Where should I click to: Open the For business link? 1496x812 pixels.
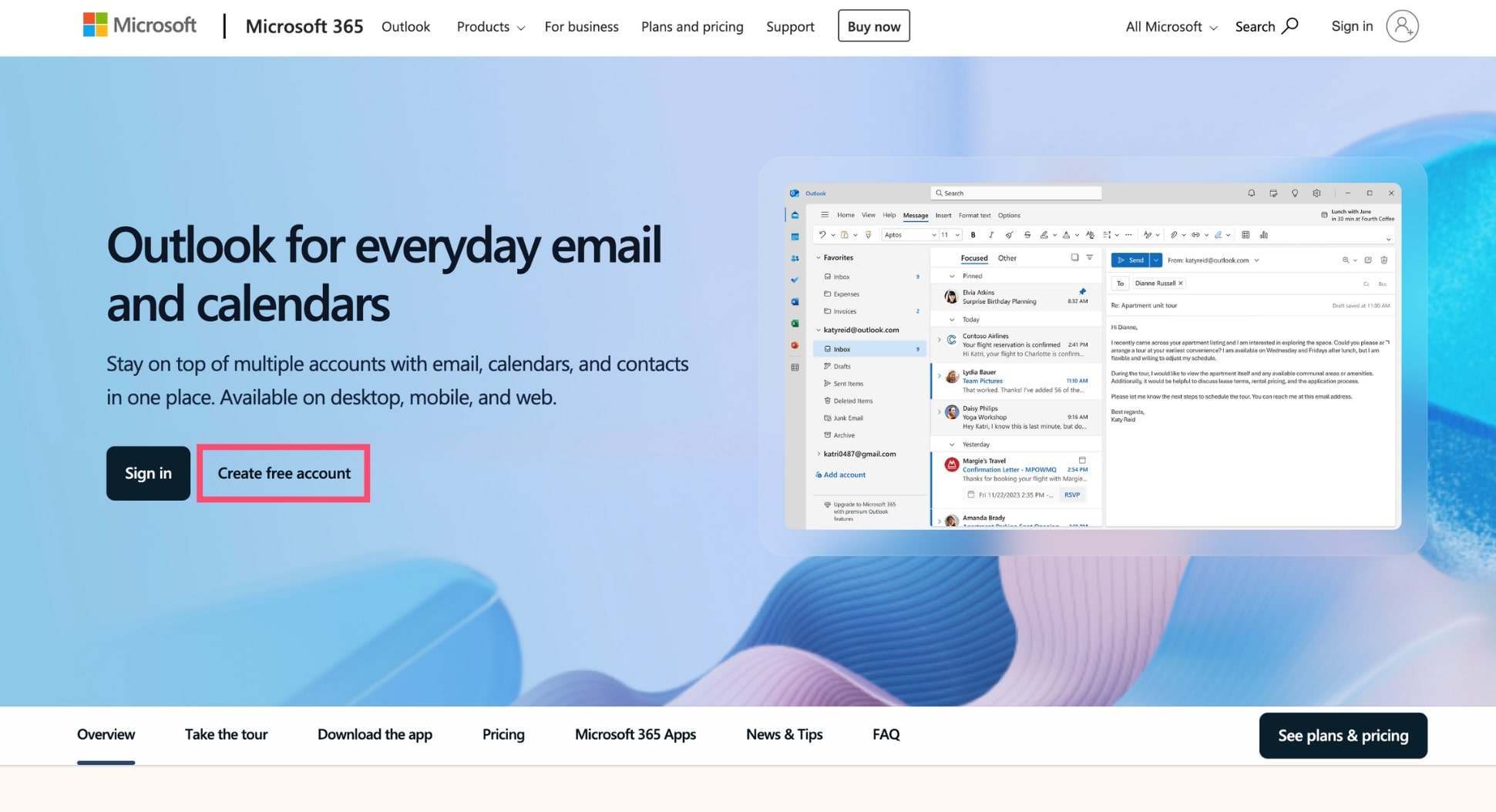(581, 26)
